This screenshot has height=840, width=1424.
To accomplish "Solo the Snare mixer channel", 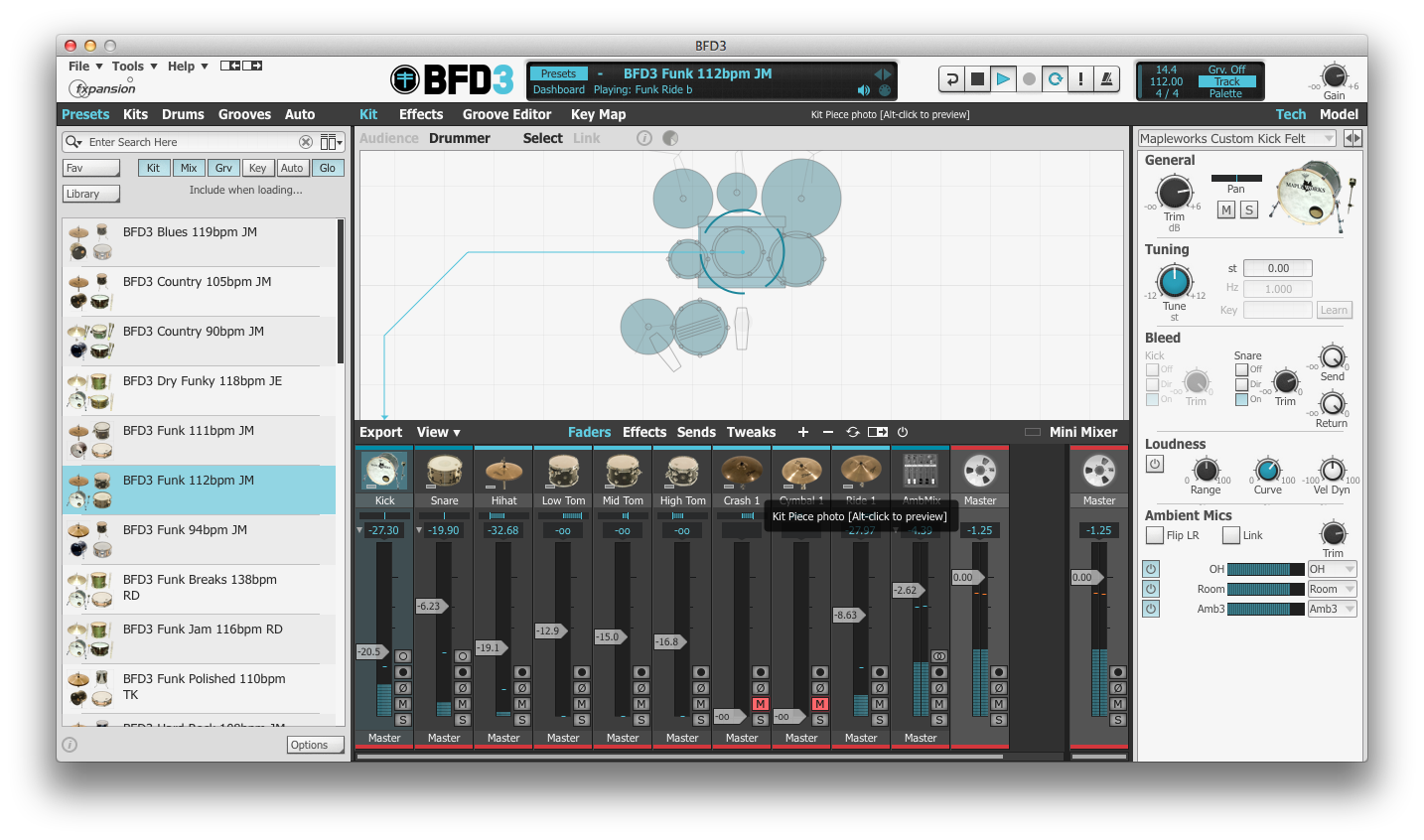I will coord(462,720).
